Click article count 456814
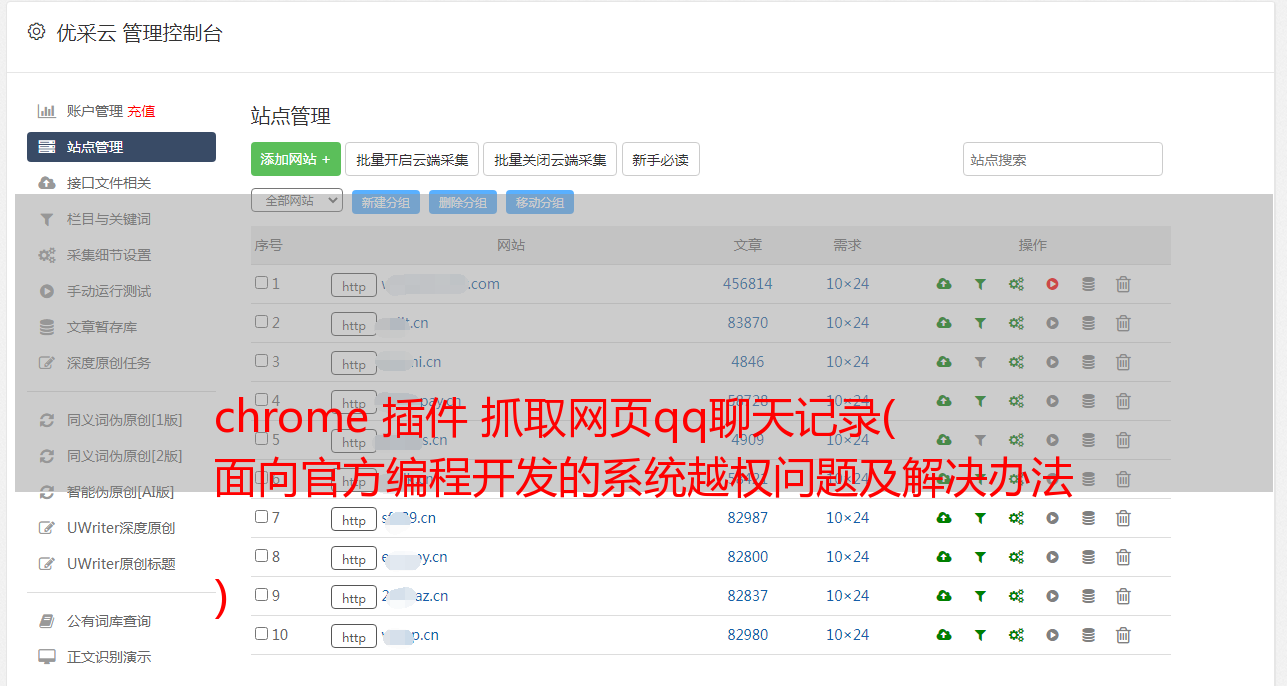Screen dimensions: 1287x686 (x=748, y=284)
